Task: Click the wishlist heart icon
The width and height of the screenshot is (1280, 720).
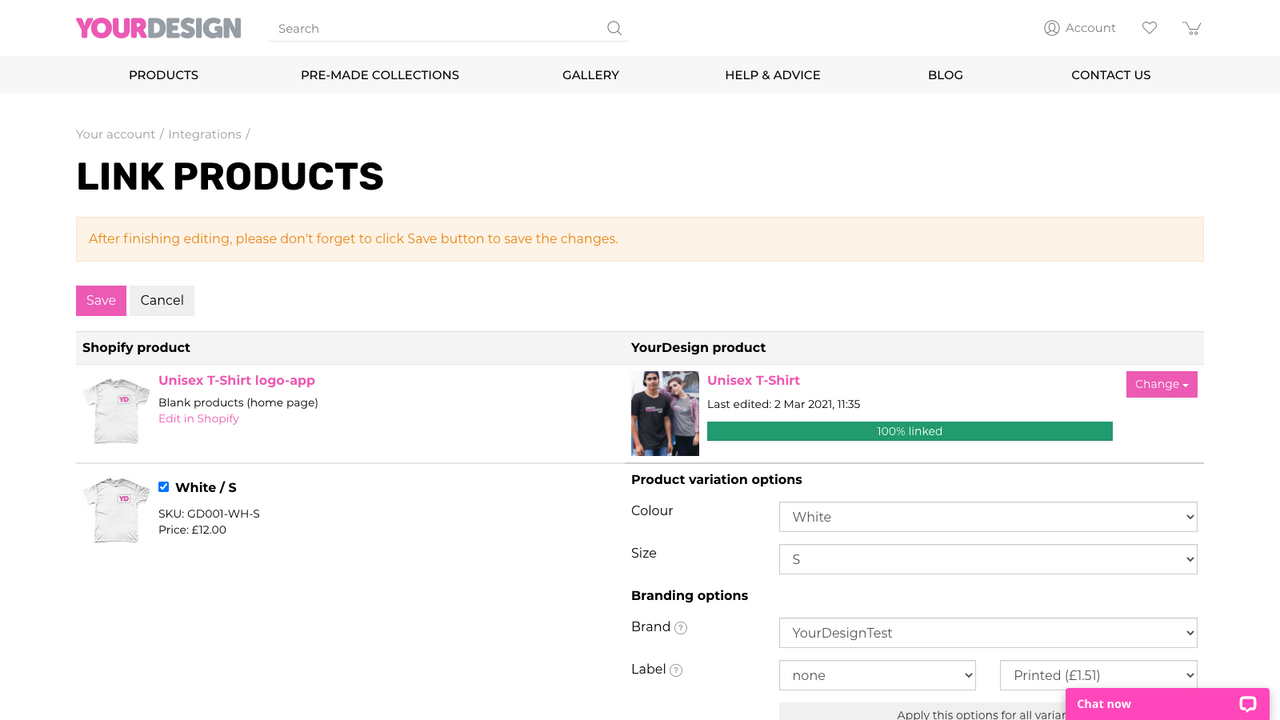Action: pos(1149,28)
